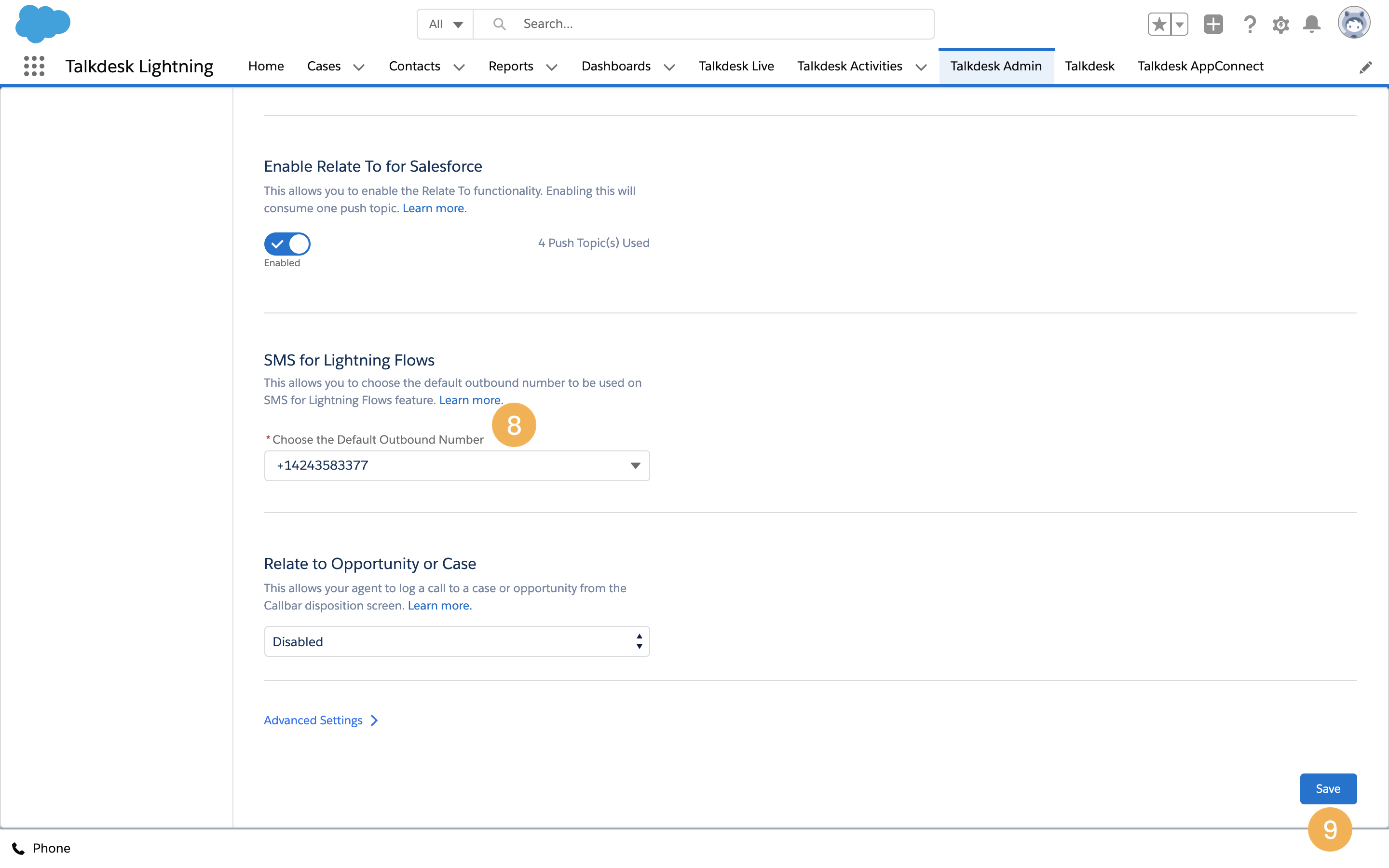Open the setup gear icon
This screenshot has height=868, width=1389.
(x=1281, y=24)
